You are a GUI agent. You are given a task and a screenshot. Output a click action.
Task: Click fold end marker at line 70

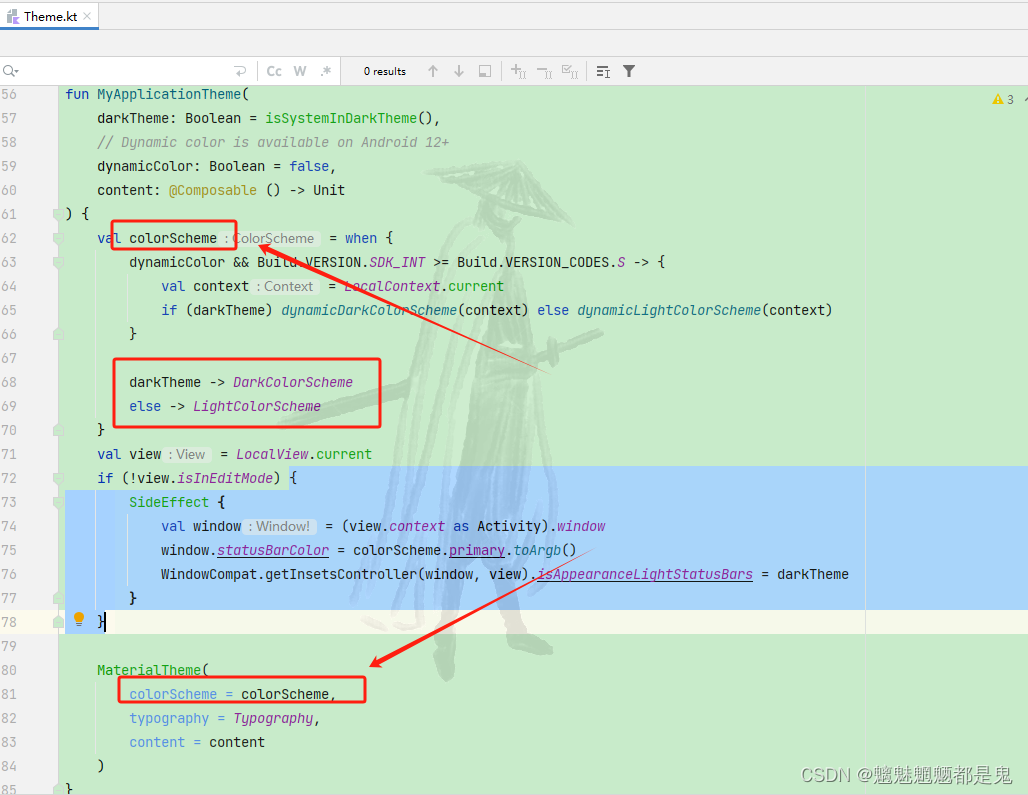[58, 430]
